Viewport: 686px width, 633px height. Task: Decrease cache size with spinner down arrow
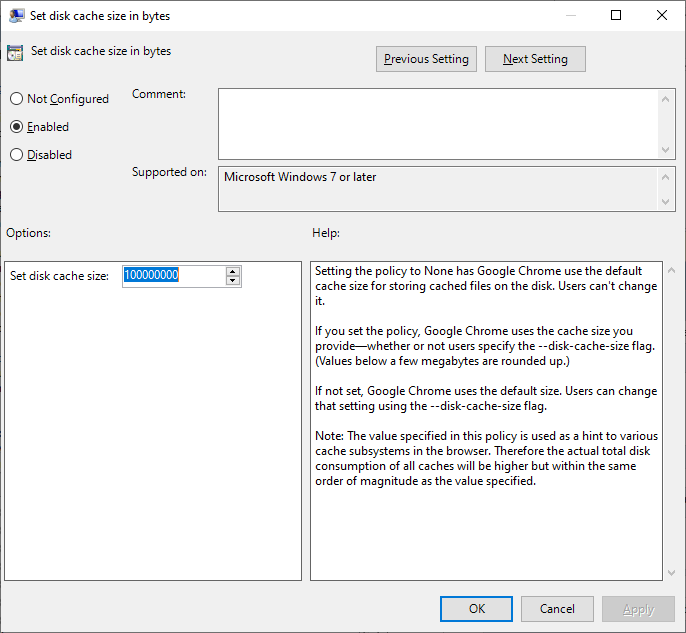tap(233, 281)
